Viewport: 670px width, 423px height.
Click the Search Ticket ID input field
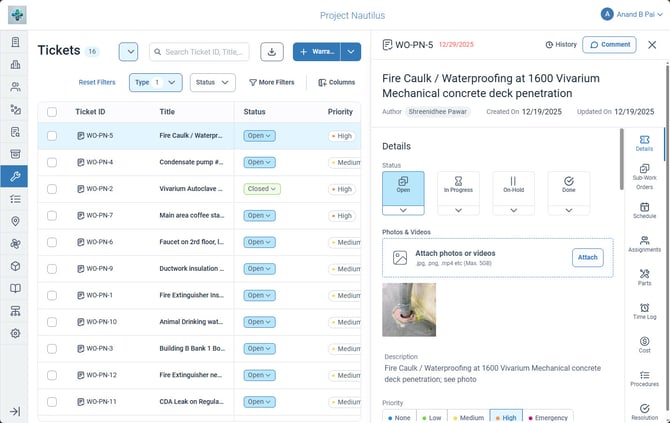tap(199, 52)
